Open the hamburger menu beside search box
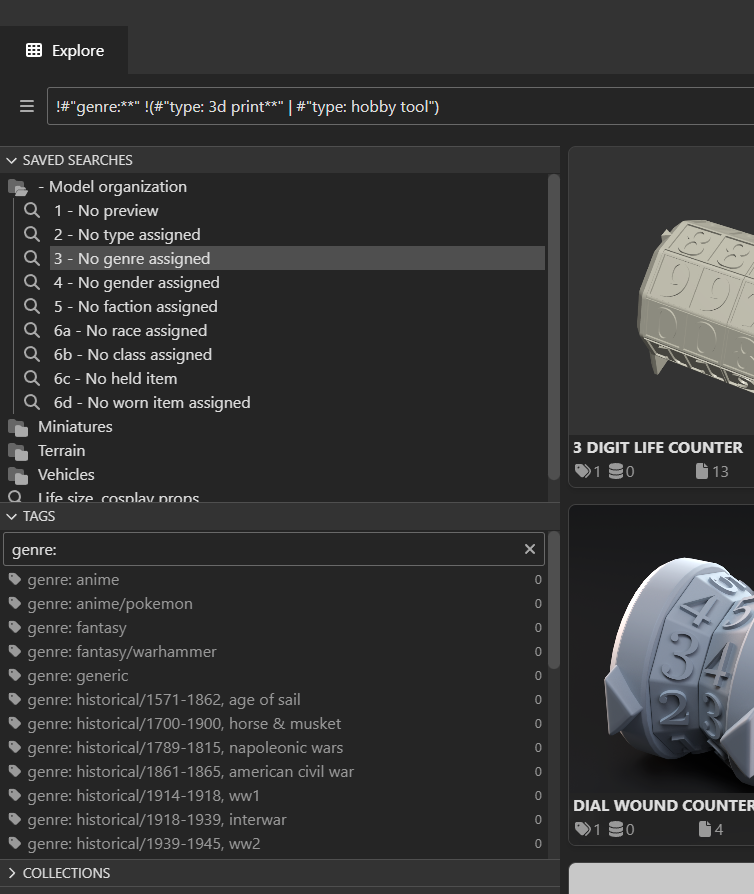Viewport: 754px width, 894px height. [27, 106]
